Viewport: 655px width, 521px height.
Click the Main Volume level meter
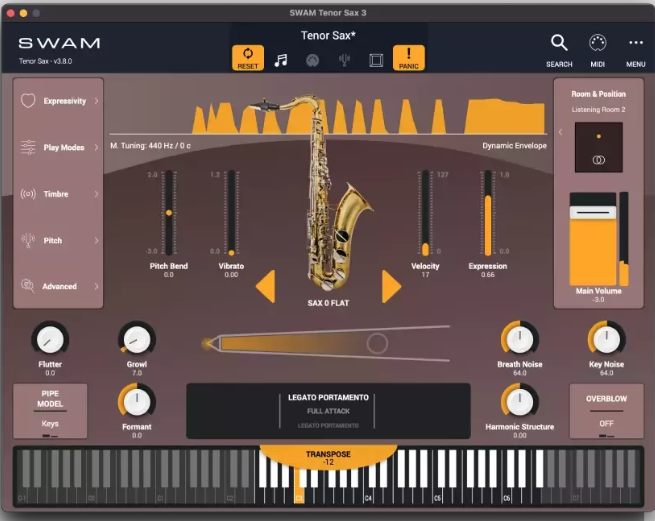coord(624,239)
